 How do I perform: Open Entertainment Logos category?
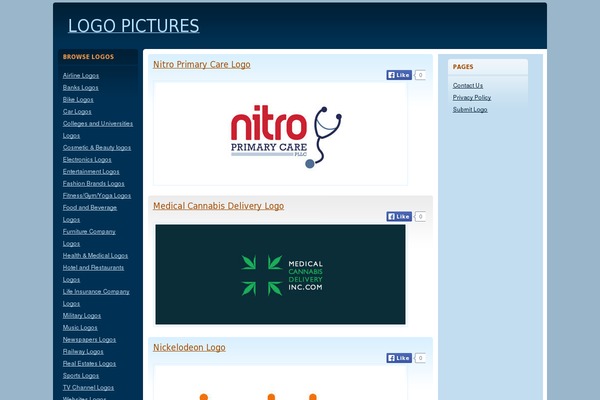point(91,171)
